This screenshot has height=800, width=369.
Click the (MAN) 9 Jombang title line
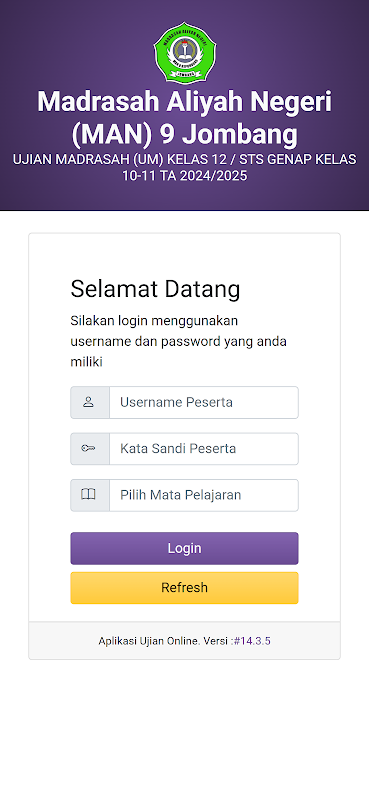[x=185, y=134]
